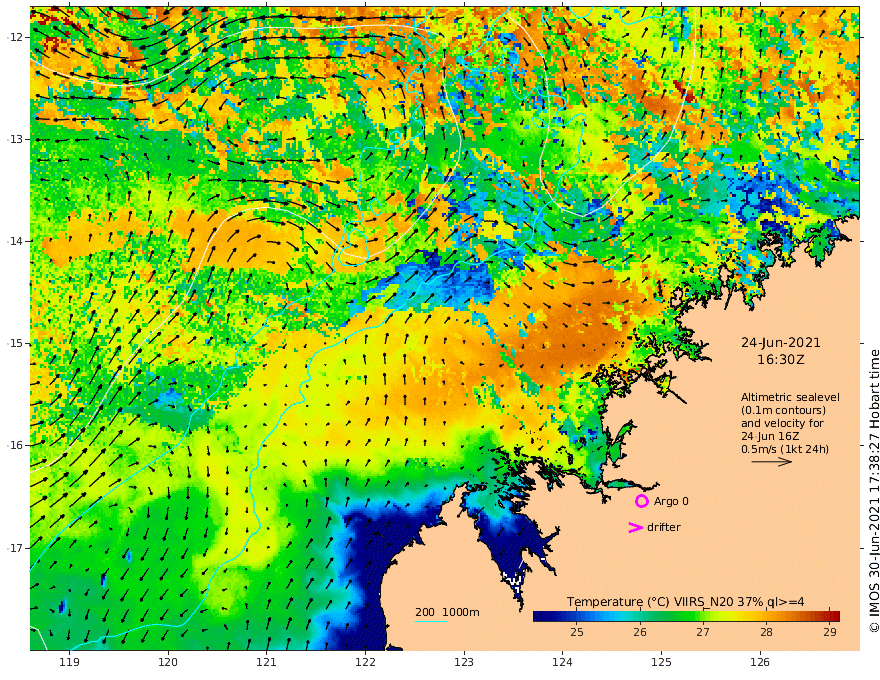The width and height of the screenshot is (880, 680).
Task: Click the longitude axis label 120
Action: pyautogui.click(x=168, y=662)
